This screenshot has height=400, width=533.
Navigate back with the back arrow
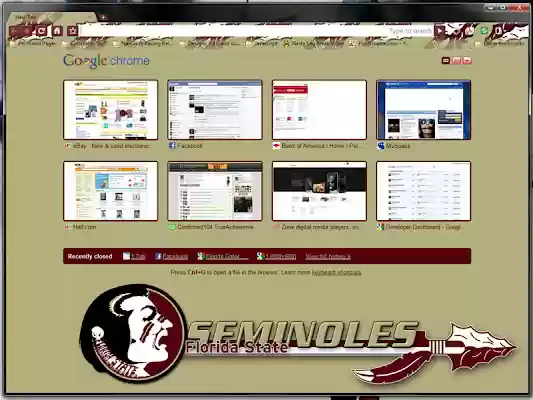click(15, 31)
